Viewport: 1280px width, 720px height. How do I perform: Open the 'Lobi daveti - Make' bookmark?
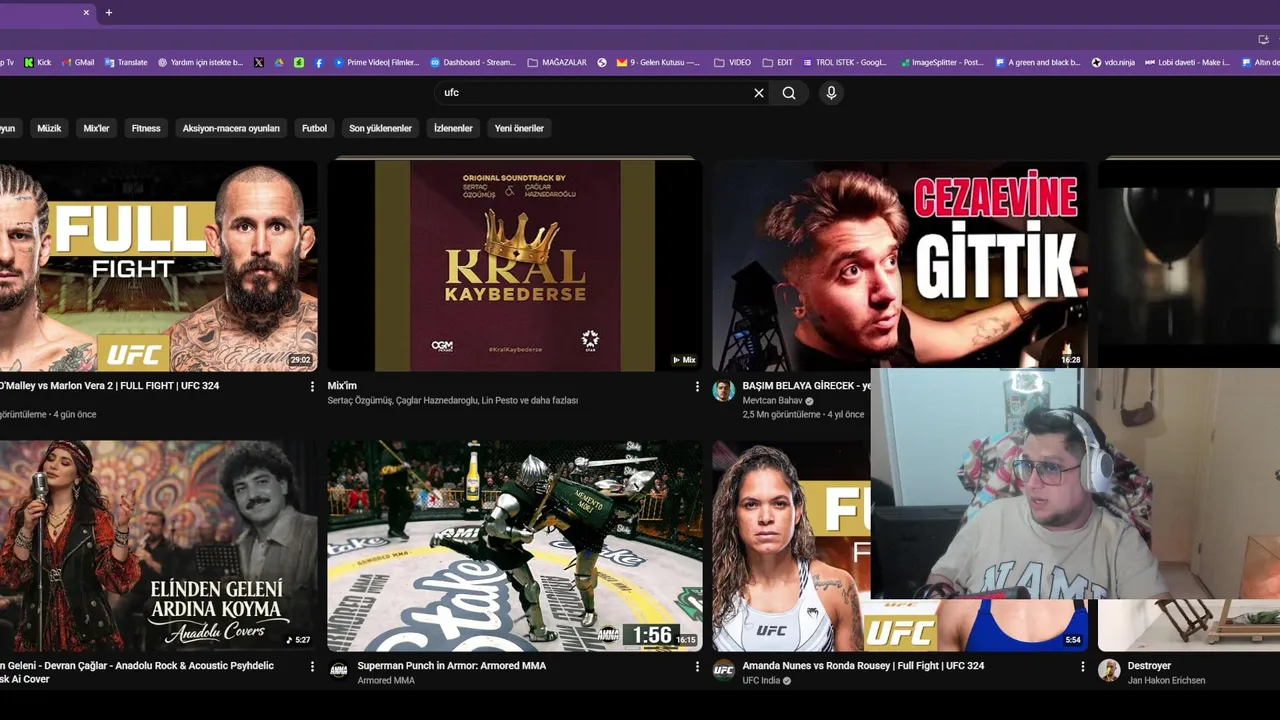pyautogui.click(x=1187, y=62)
